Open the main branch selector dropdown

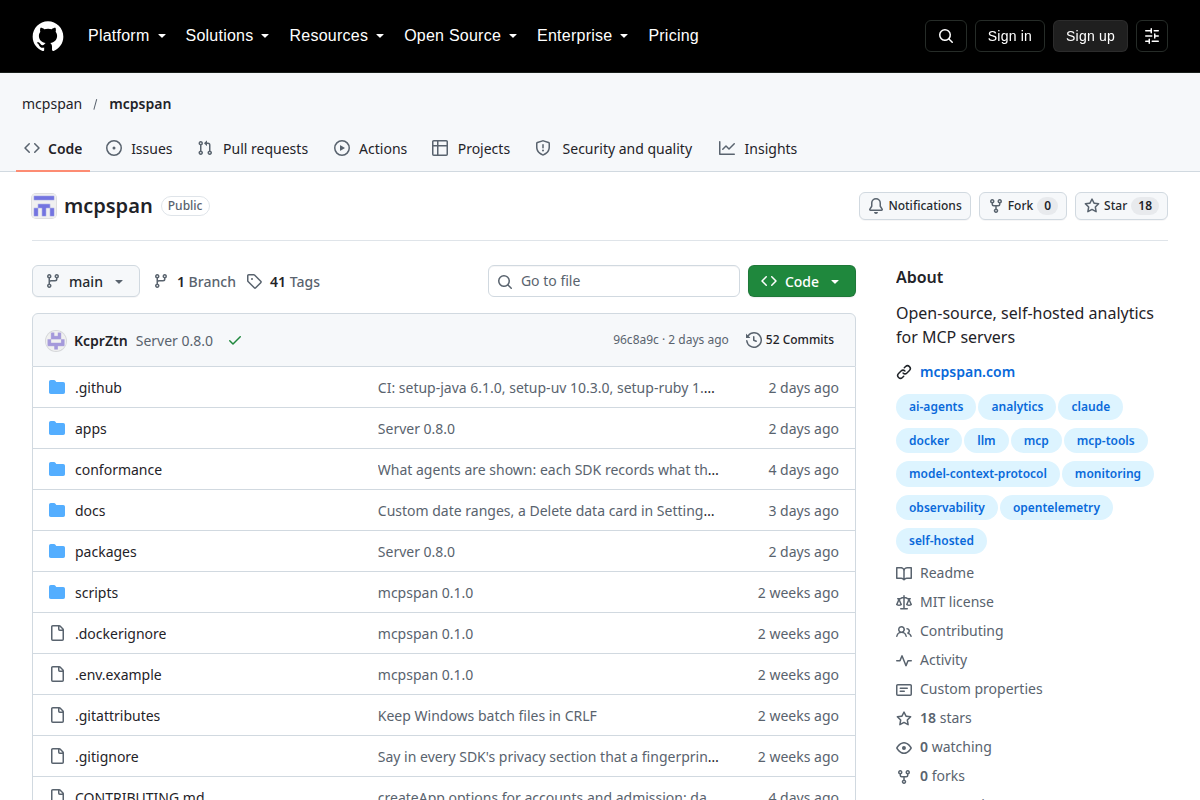click(86, 282)
